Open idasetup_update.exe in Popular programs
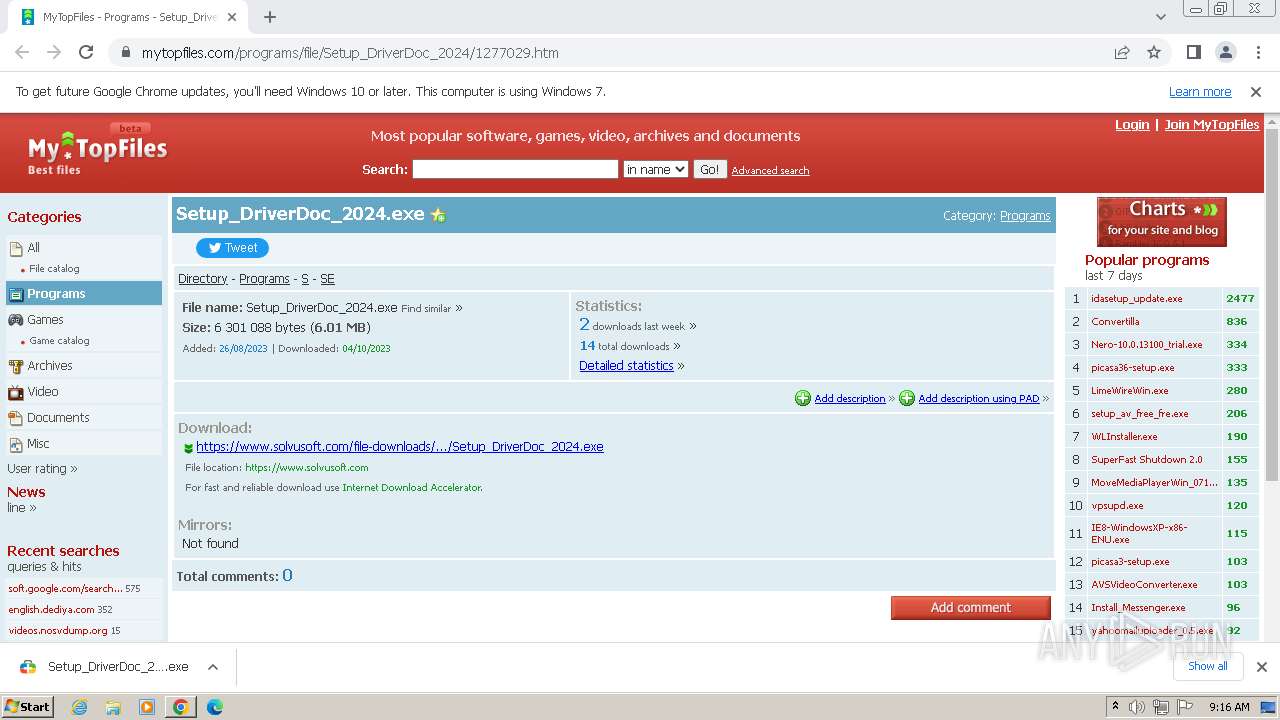 1136,299
